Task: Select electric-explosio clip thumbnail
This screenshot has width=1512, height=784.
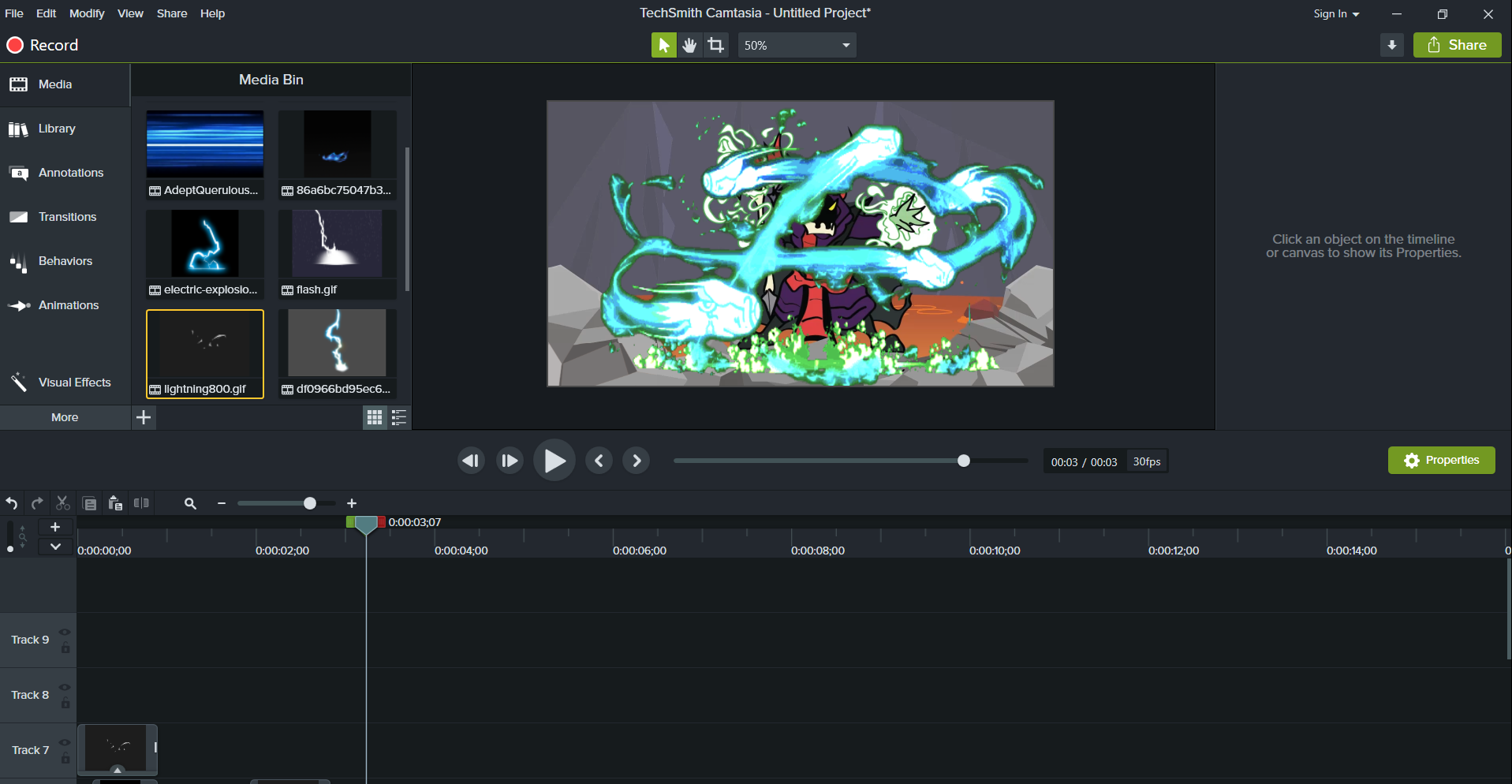Action: point(205,254)
